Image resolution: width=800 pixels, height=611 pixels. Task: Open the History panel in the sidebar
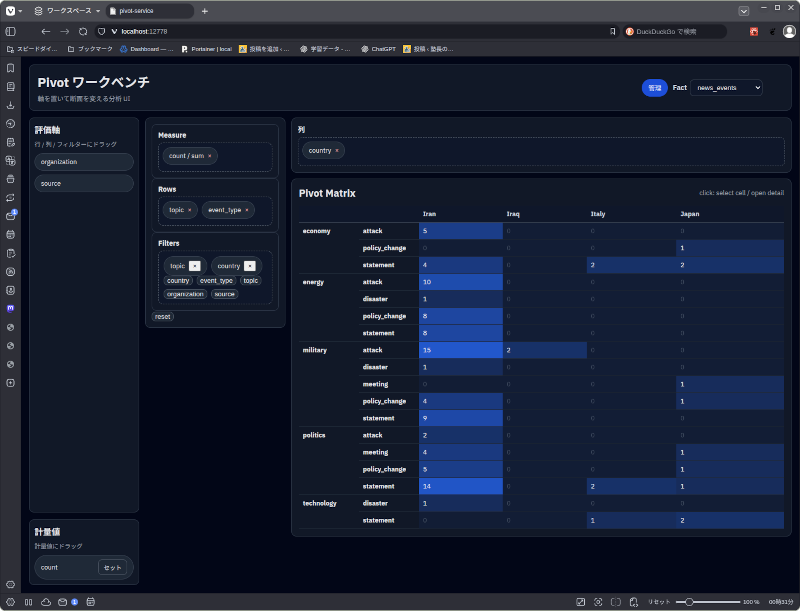click(10, 124)
